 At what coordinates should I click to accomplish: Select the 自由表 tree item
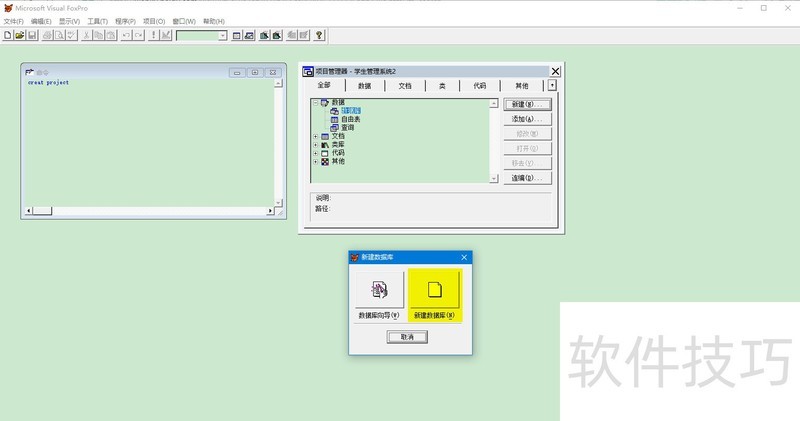click(x=351, y=119)
